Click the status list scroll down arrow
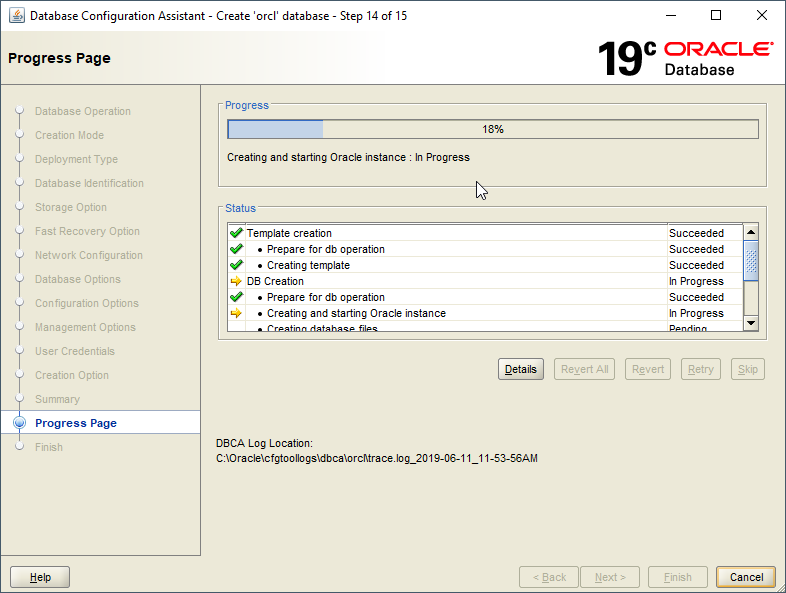 pos(751,323)
